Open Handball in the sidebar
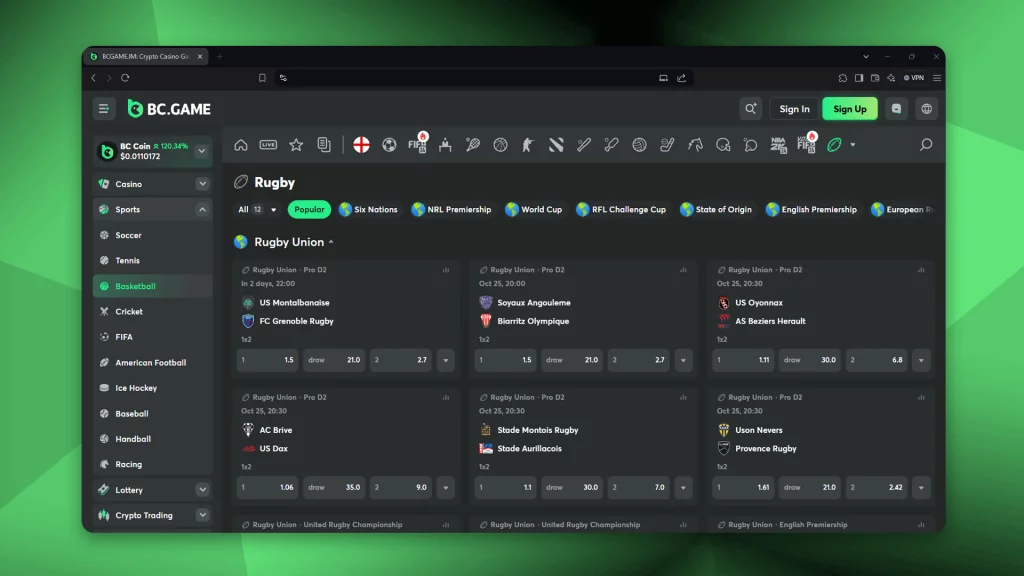Viewport: 1024px width, 576px height. pyautogui.click(x=152, y=439)
